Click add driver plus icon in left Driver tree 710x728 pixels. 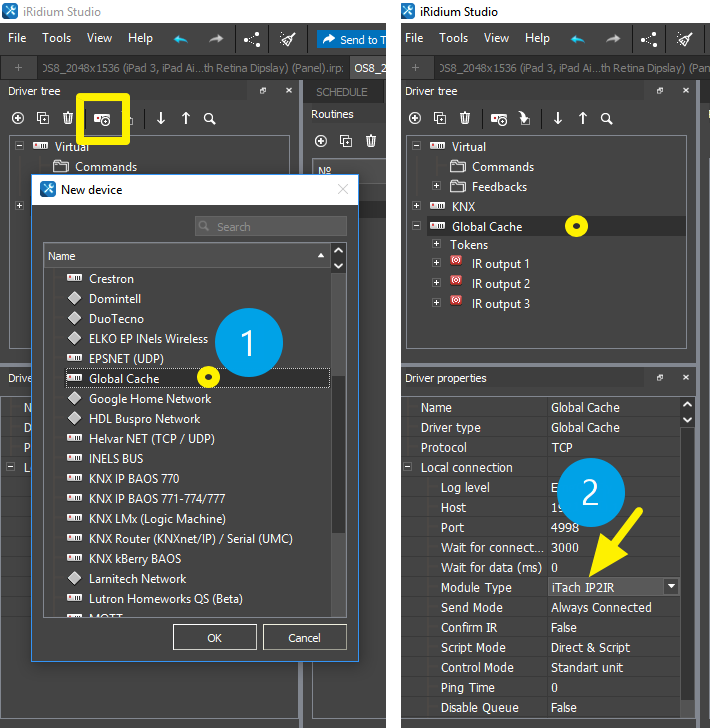tap(18, 118)
